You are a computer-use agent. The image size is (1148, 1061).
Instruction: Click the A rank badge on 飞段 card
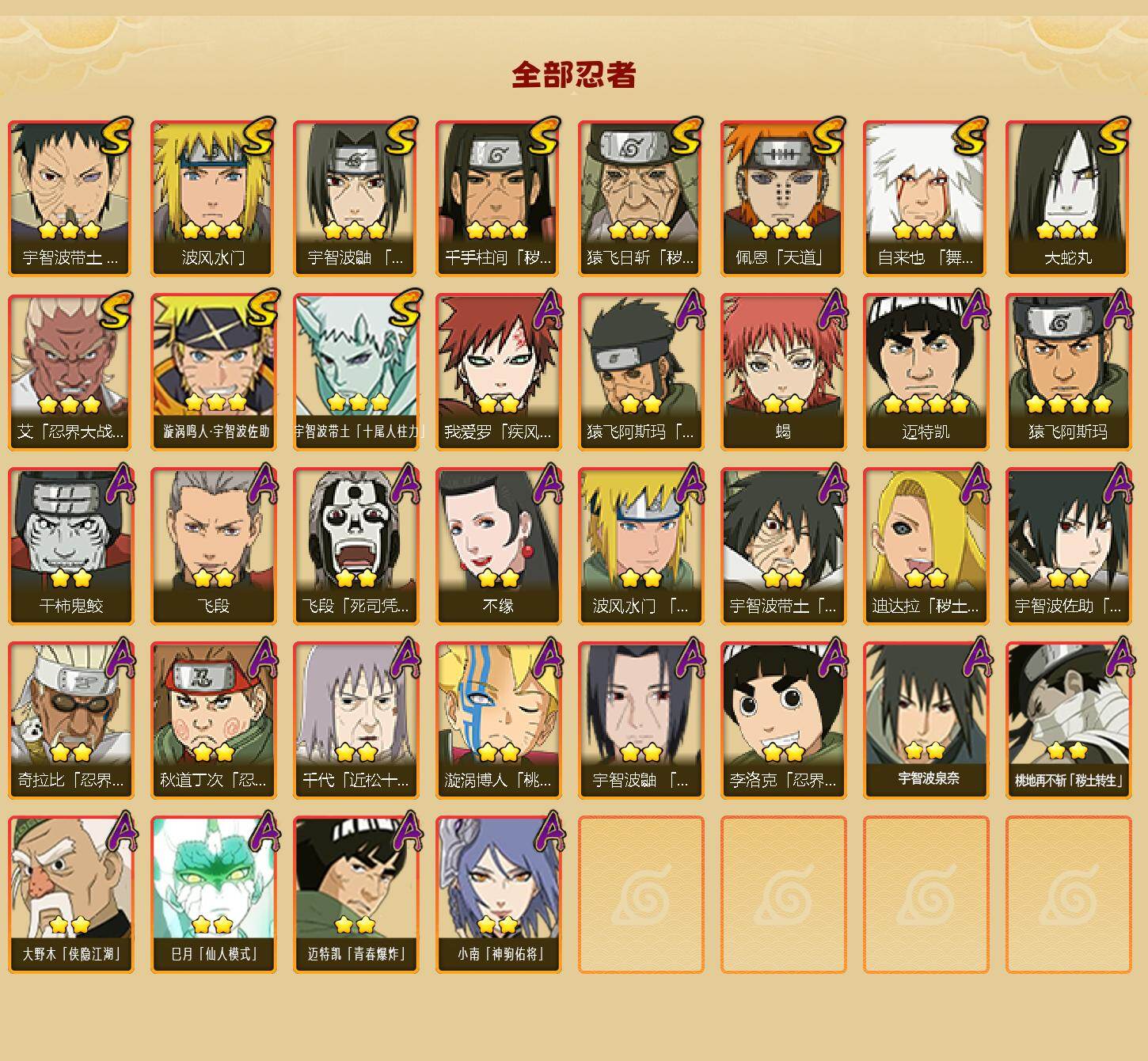click(262, 484)
